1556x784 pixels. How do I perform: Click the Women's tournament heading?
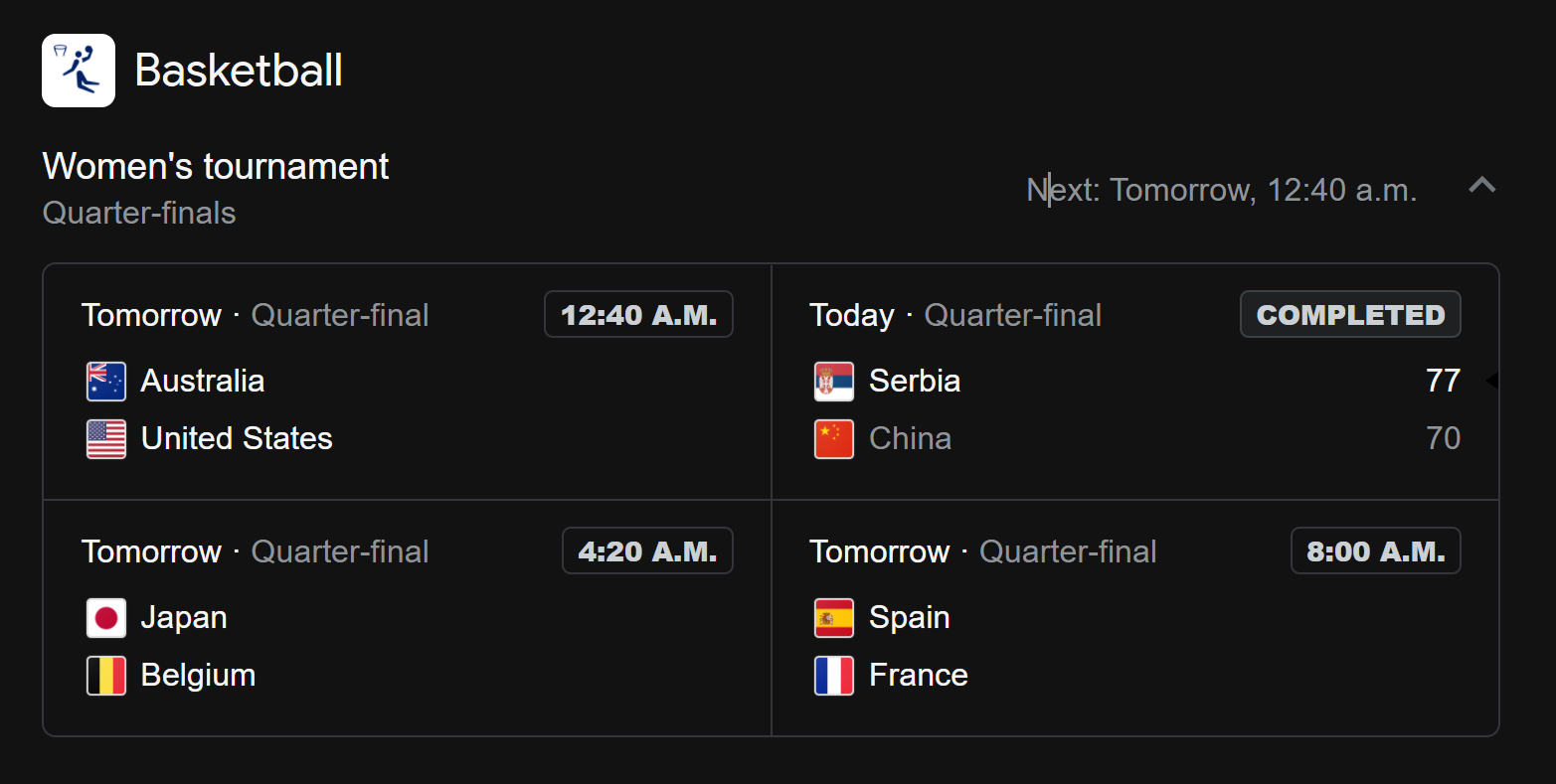coord(216,166)
